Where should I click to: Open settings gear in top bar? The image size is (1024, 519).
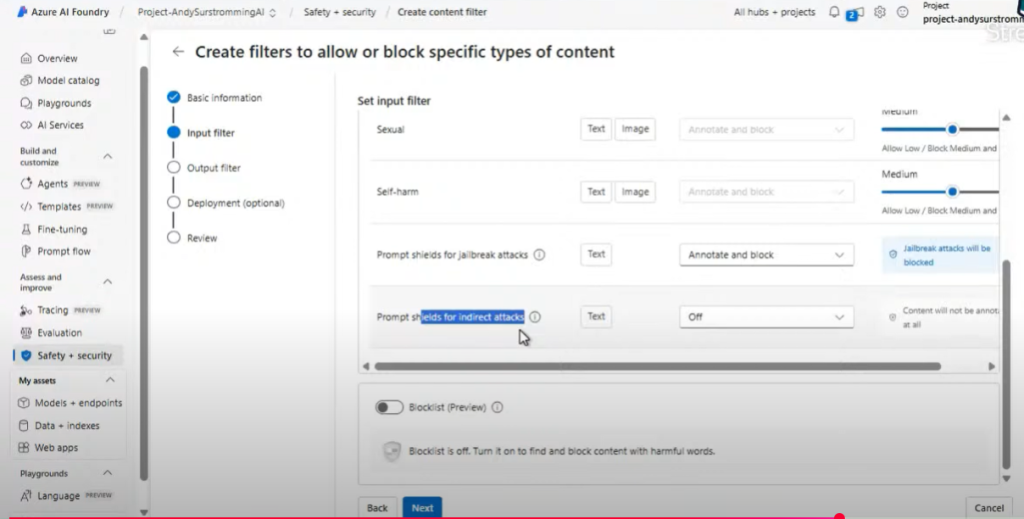[x=880, y=12]
